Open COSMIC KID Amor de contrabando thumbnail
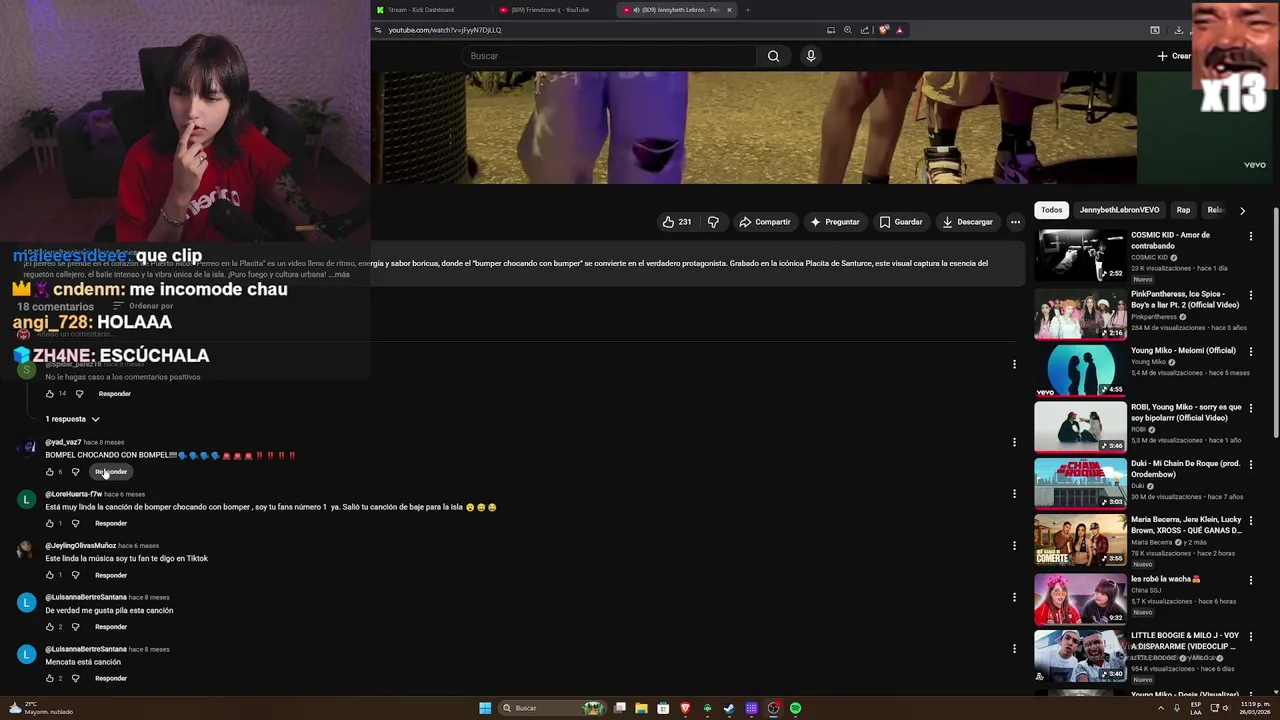 click(1080, 255)
